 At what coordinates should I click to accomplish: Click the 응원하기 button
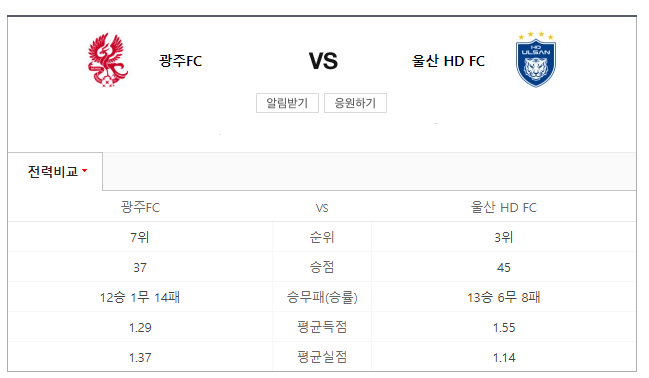[x=355, y=103]
